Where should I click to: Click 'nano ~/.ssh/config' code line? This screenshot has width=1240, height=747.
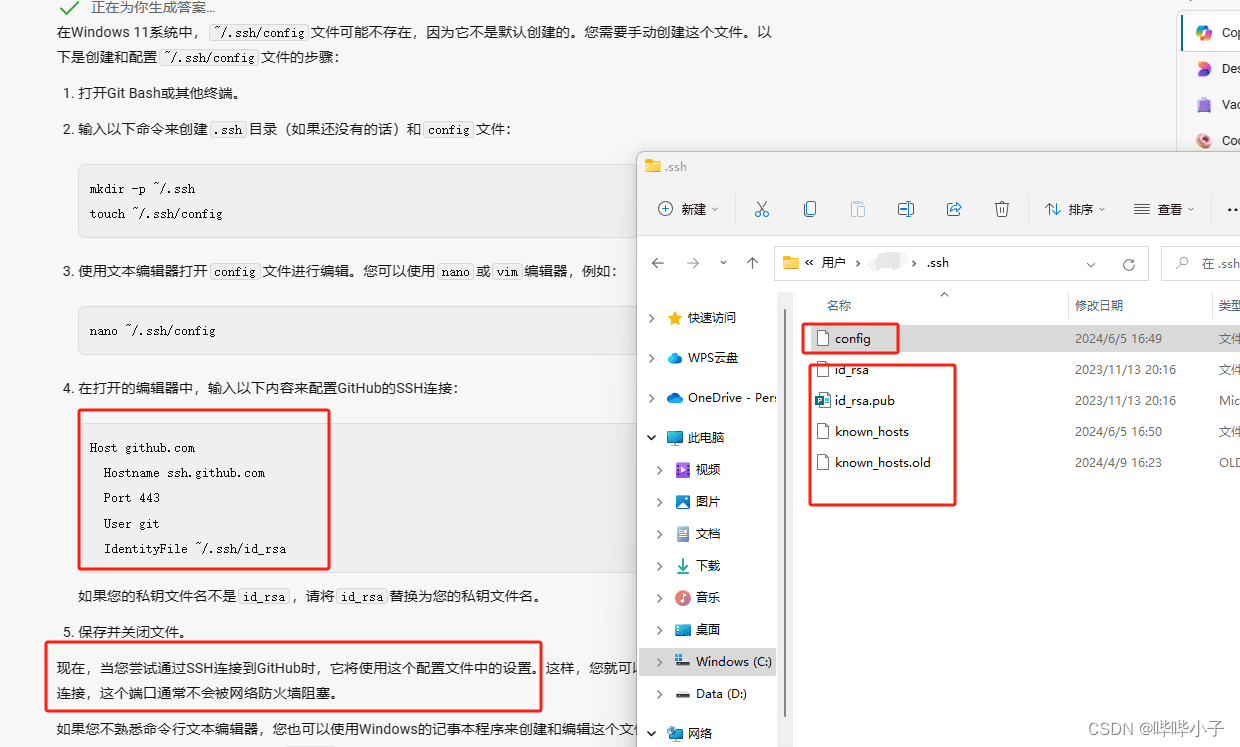[x=152, y=330]
